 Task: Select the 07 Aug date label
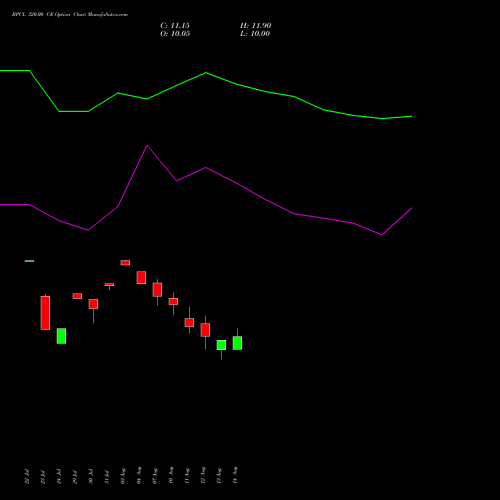155,476
